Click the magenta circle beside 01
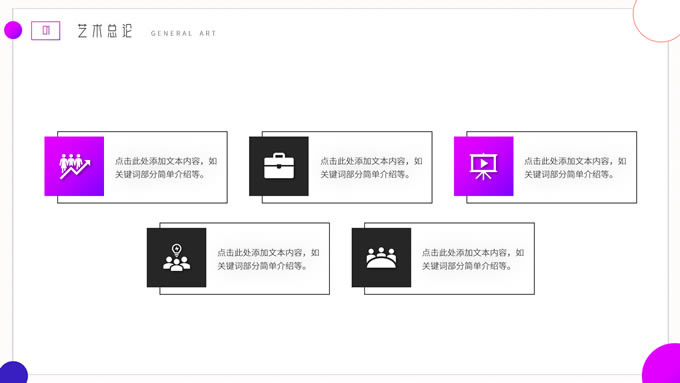This screenshot has width=680, height=383. point(13,30)
